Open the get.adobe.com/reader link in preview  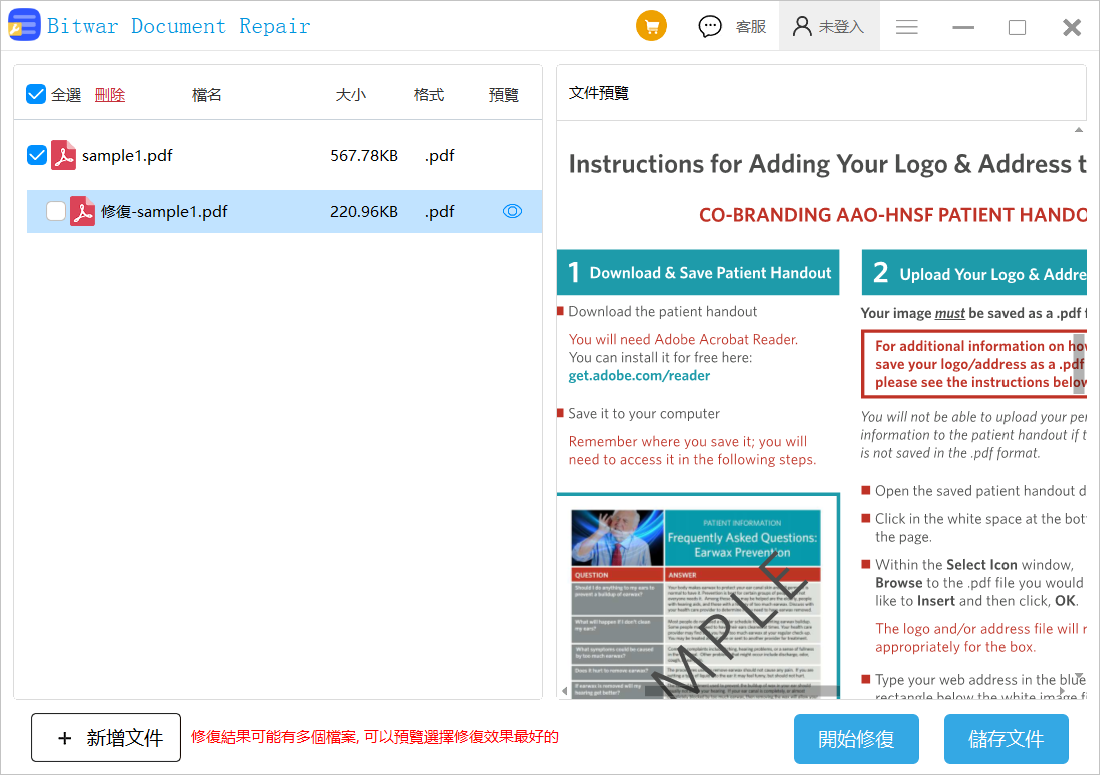coord(639,376)
